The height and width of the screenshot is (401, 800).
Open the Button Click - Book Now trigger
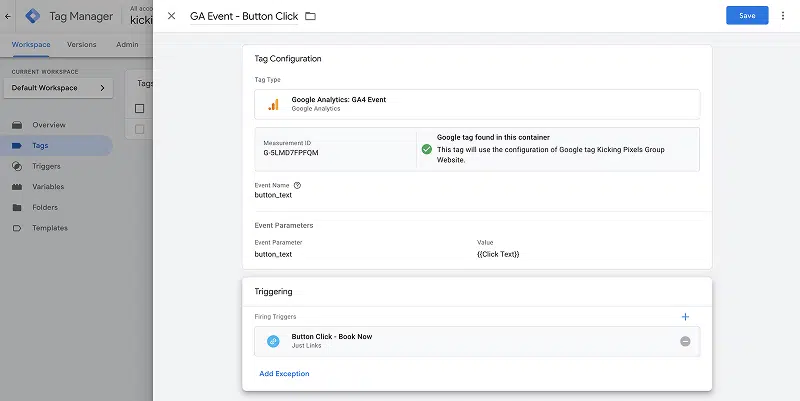tap(477, 341)
